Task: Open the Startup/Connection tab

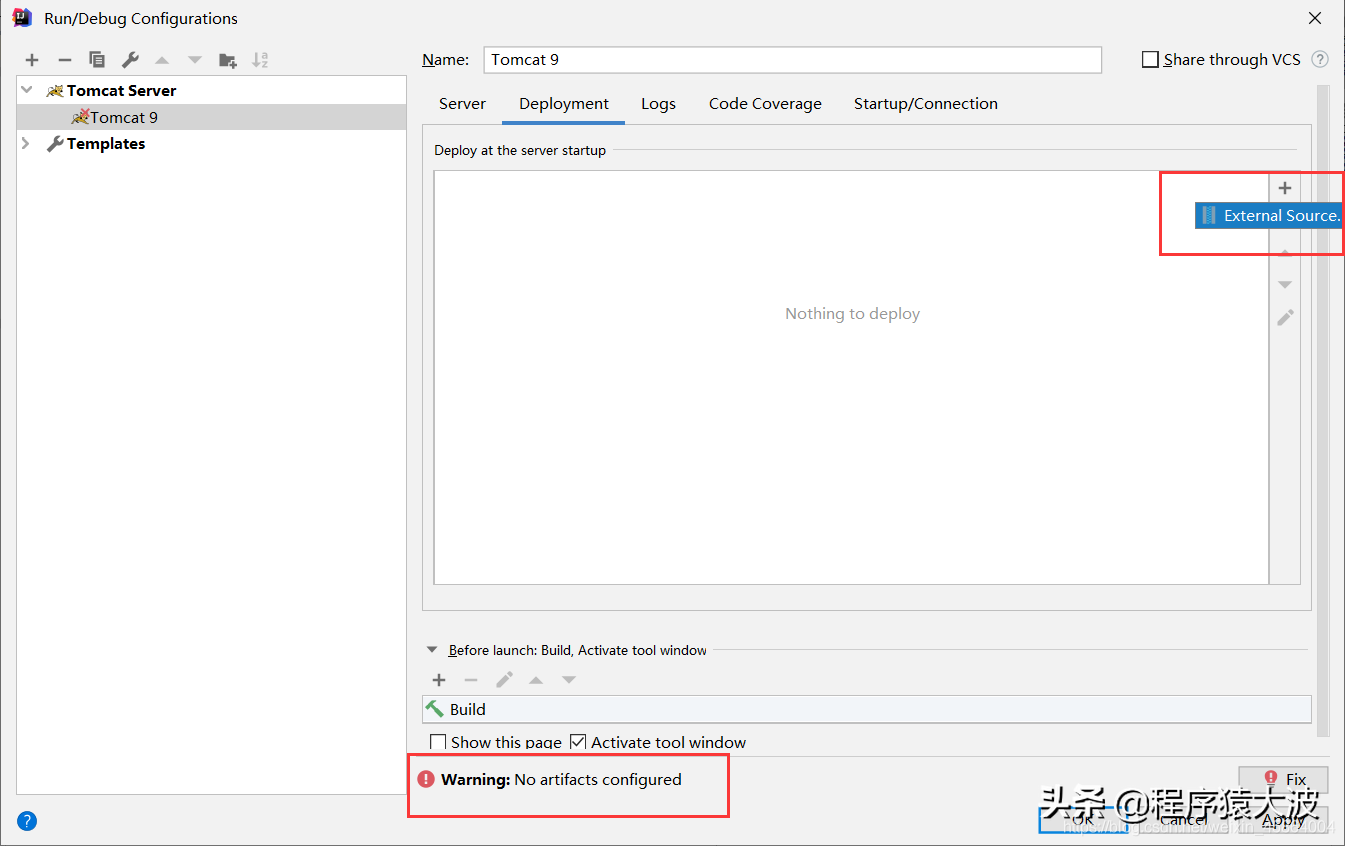Action: tap(925, 104)
